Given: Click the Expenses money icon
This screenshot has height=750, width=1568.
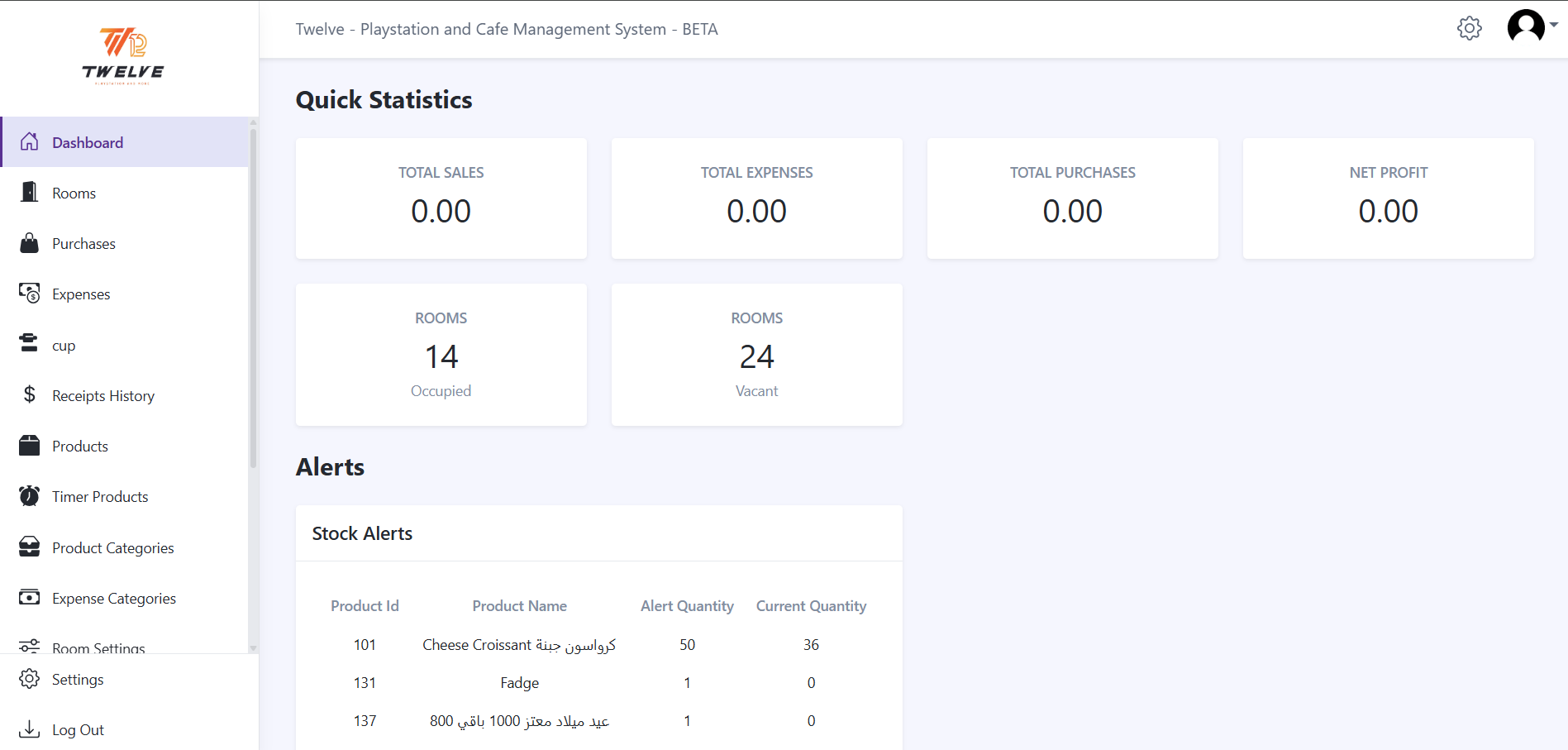Looking at the screenshot, I should coord(30,294).
